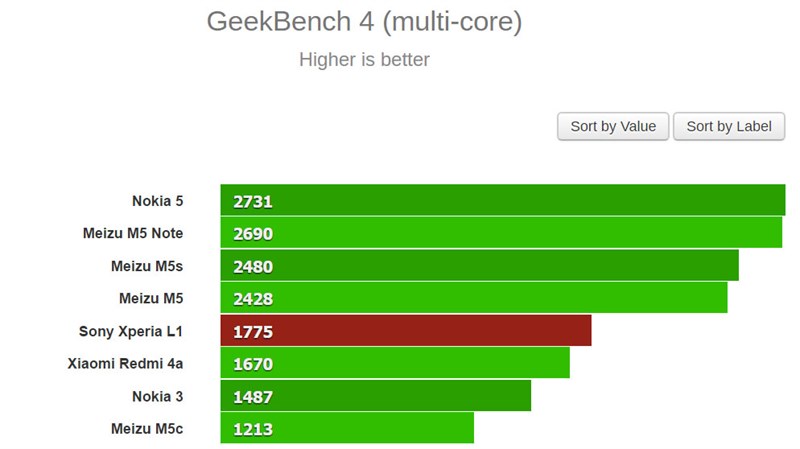The image size is (800, 449).
Task: Click the Sony Xperia L1 label
Action: tap(131, 331)
